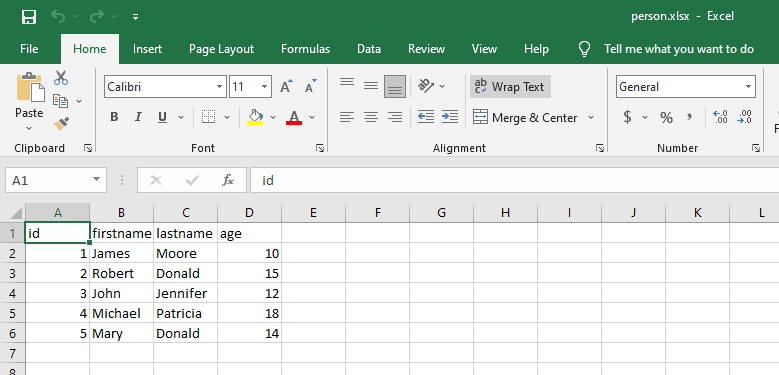Viewport: 779px width, 375px height.
Task: Open the File tab
Action: (x=29, y=49)
